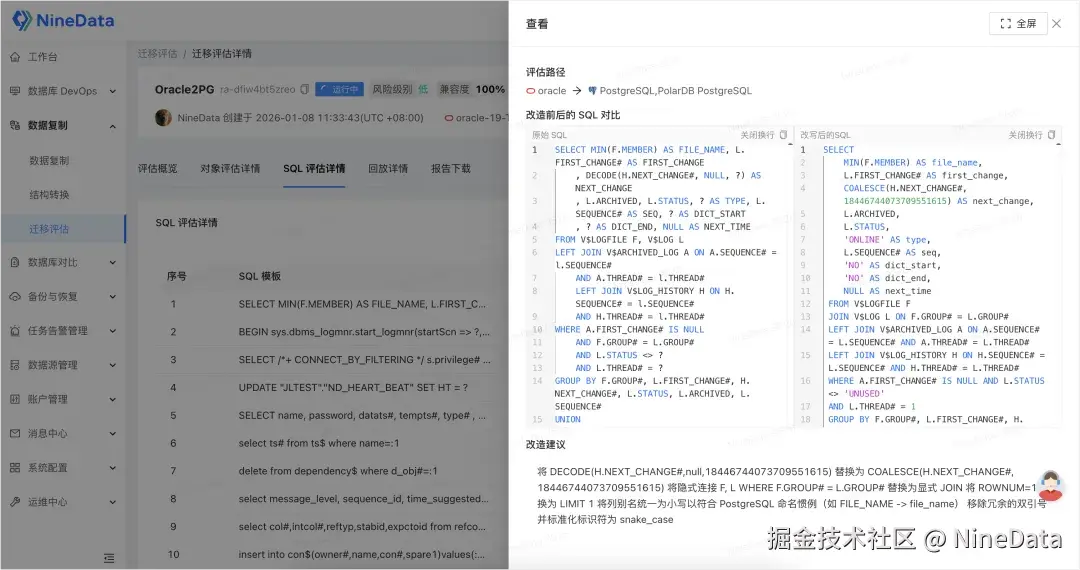Click the 数据复制 section icon
This screenshot has width=1080, height=570.
point(15,125)
